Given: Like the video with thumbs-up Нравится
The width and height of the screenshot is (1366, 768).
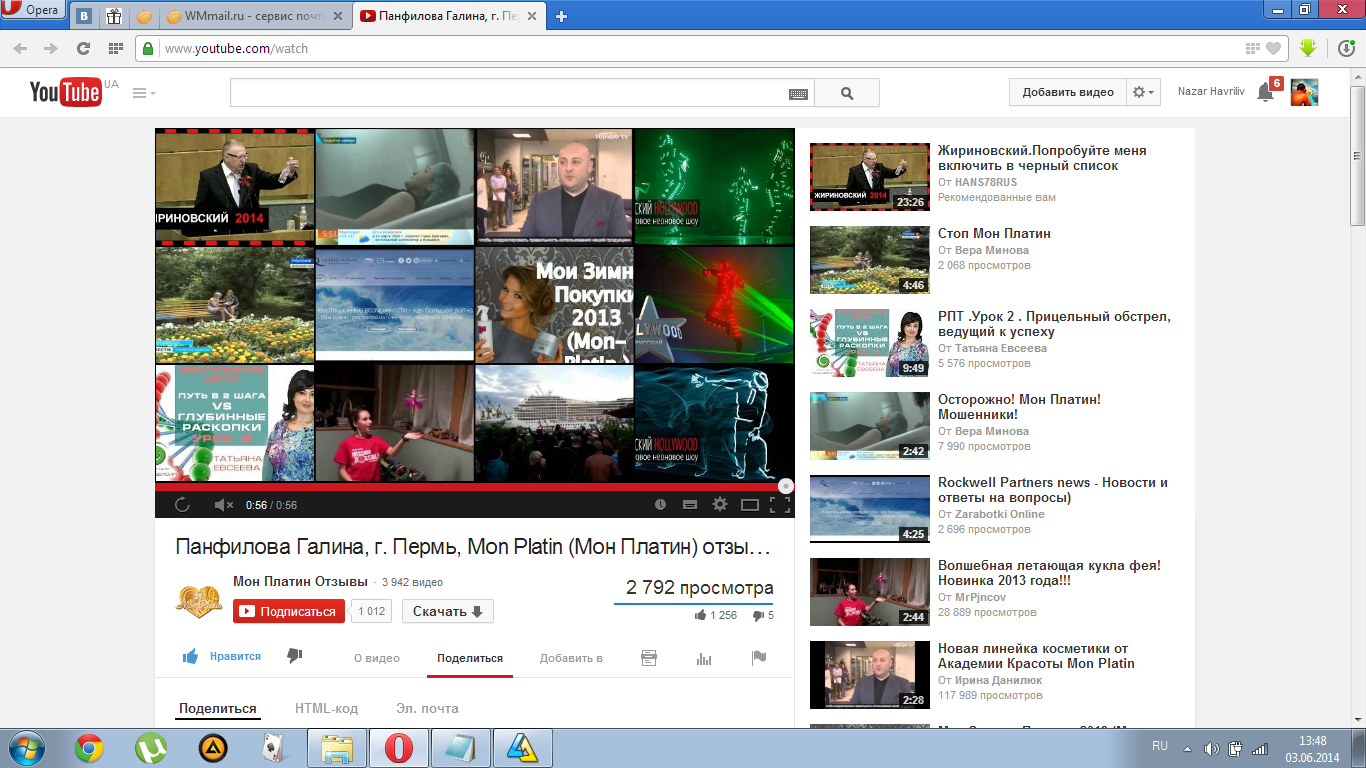Looking at the screenshot, I should pyautogui.click(x=221, y=657).
